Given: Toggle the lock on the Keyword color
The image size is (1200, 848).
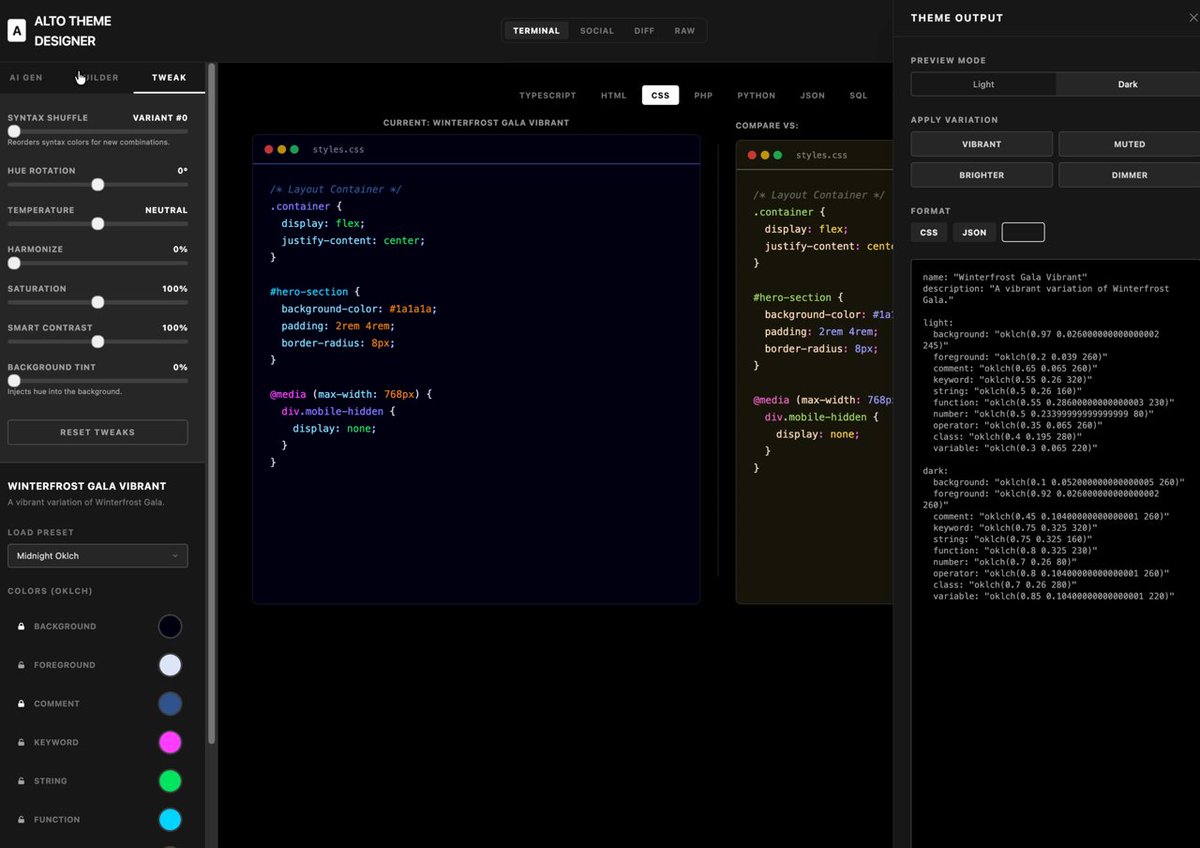Looking at the screenshot, I should [x=21, y=743].
